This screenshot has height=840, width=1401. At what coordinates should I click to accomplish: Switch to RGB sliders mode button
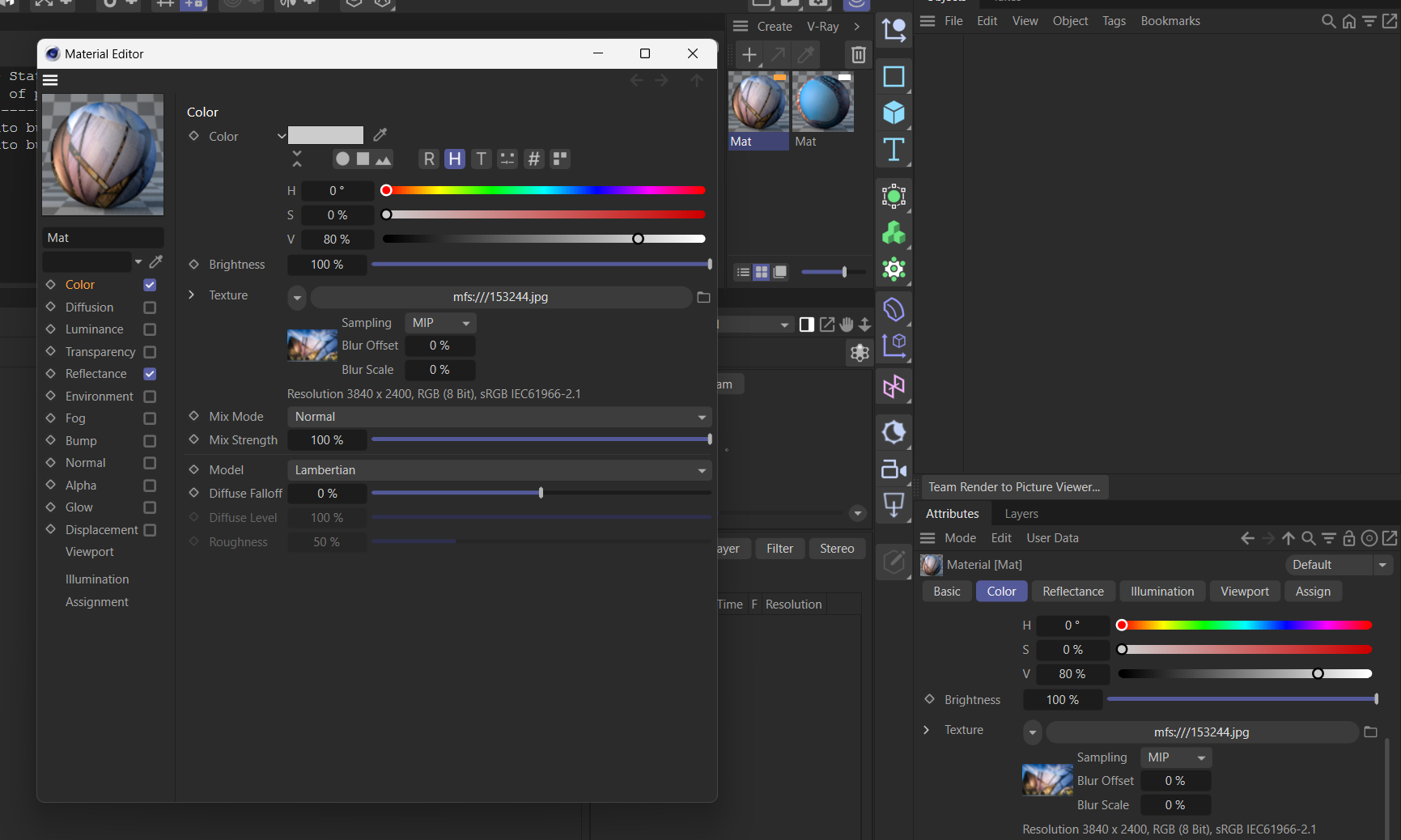[x=429, y=159]
